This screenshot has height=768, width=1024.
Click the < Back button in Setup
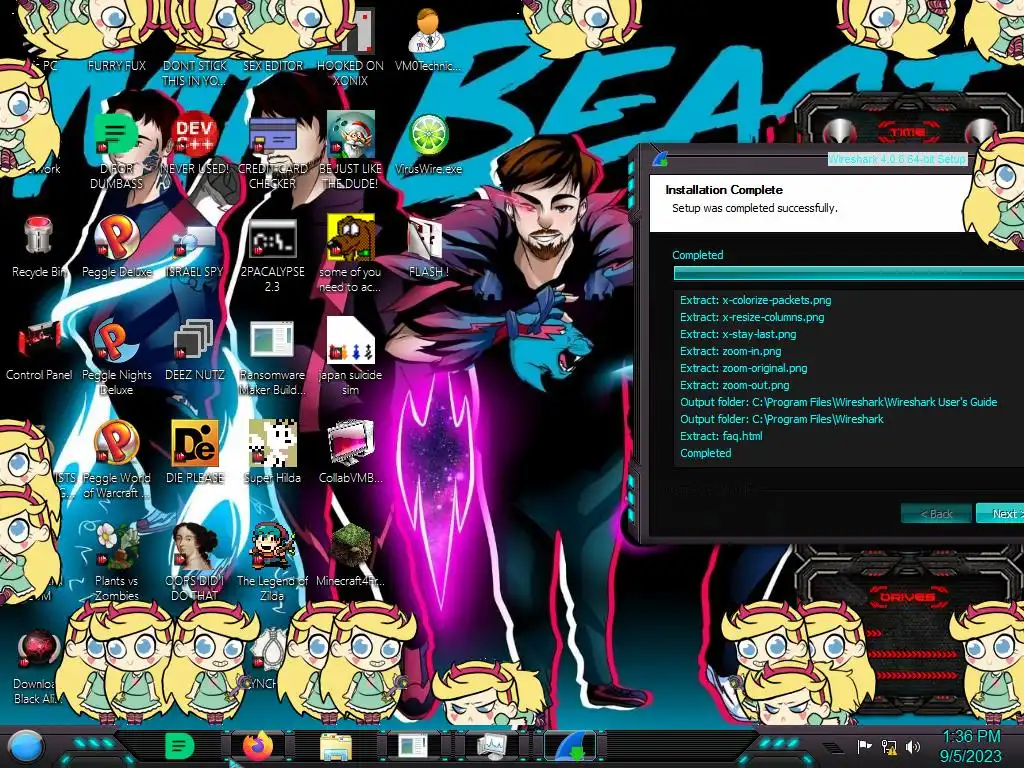pos(936,514)
